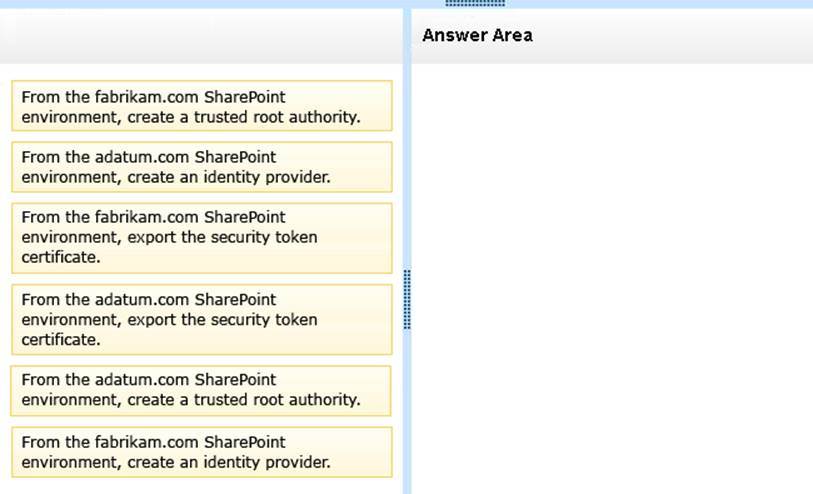Image resolution: width=813 pixels, height=494 pixels.
Task: Select adatum.com create trusted root authority item
Action: (201, 390)
